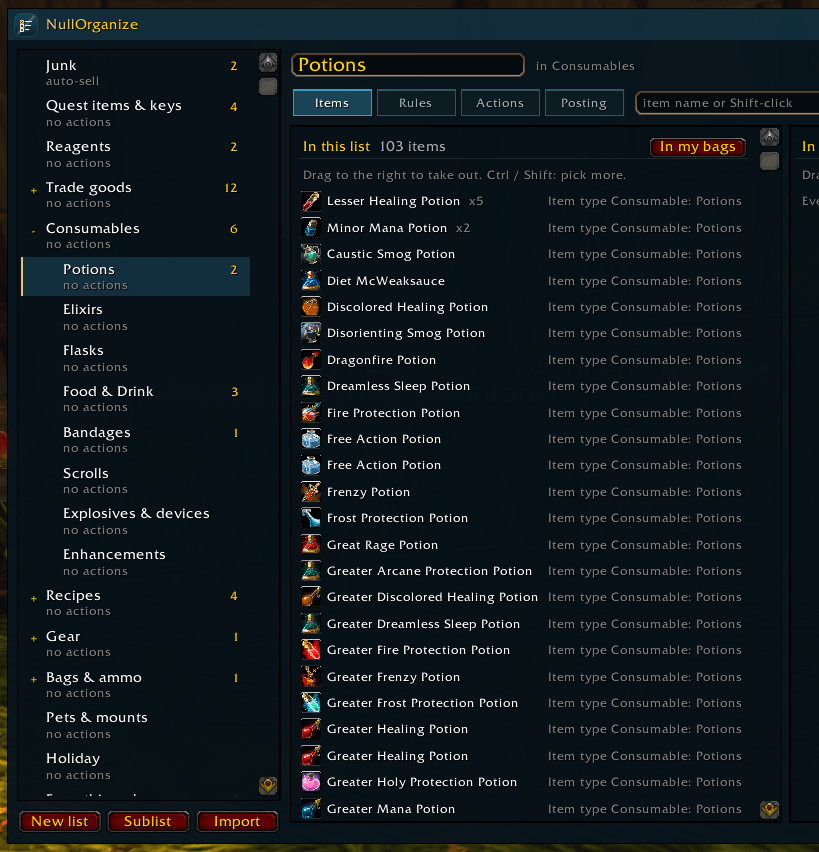Collapse the Consumables list
819x852 pixels.
34,231
